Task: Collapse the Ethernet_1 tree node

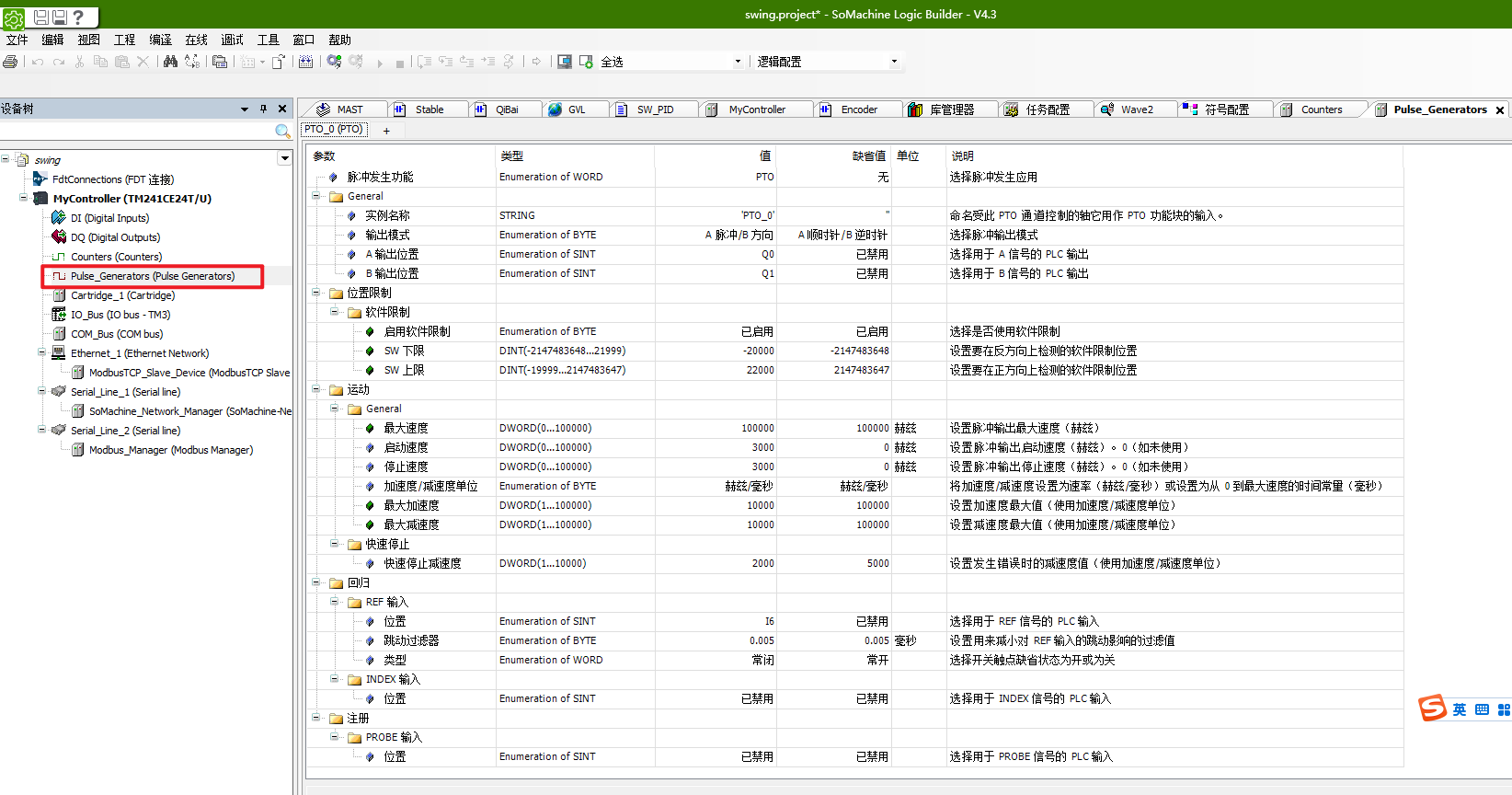Action: [x=41, y=352]
